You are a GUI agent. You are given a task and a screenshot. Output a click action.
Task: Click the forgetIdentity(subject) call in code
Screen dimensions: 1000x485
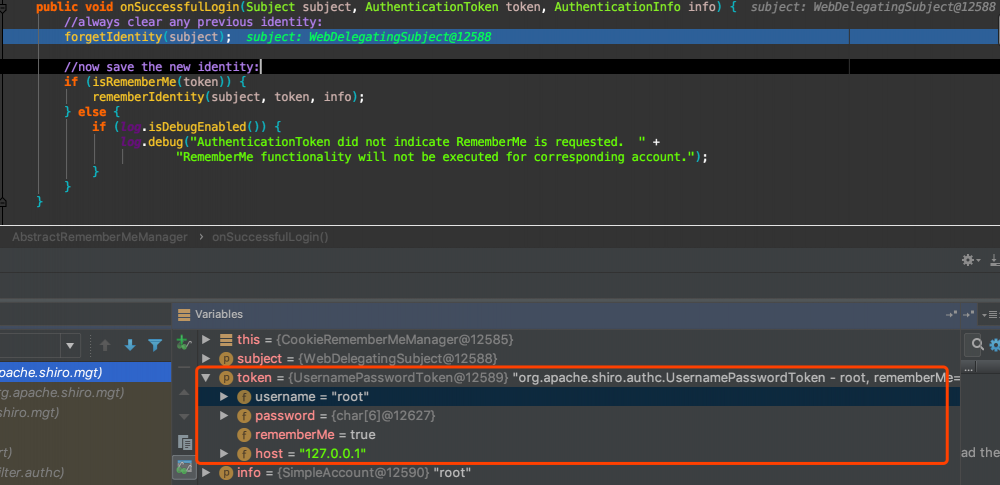tap(148, 37)
